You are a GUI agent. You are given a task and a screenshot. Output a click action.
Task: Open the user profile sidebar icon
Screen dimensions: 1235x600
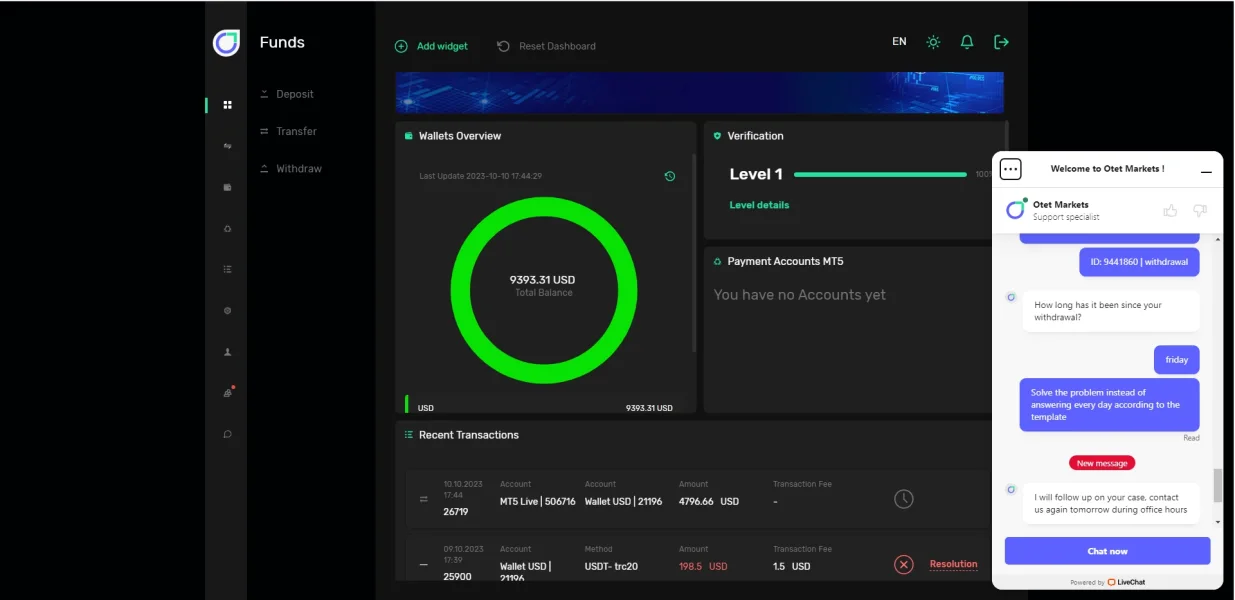coord(228,352)
